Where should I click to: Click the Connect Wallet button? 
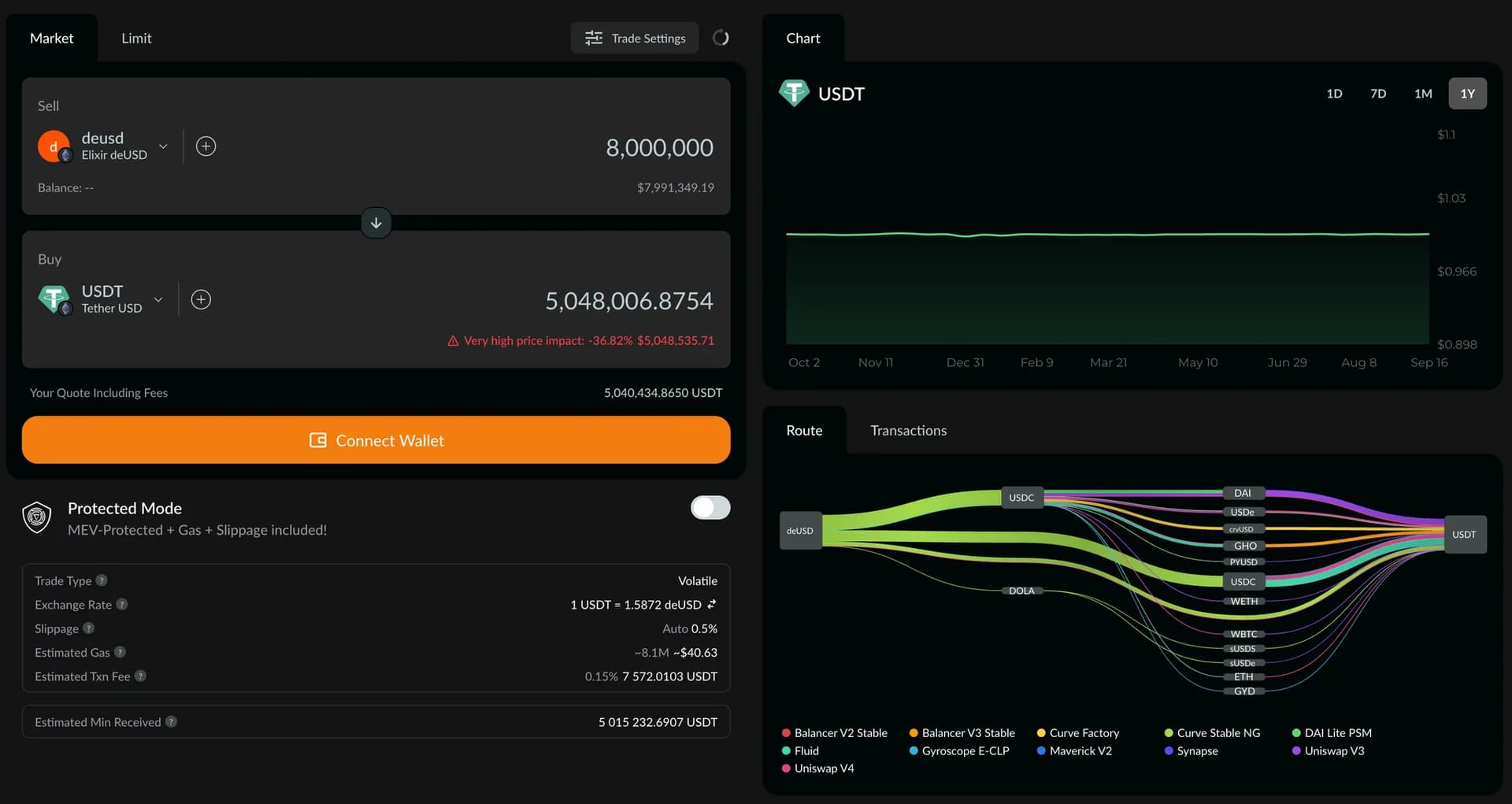coord(376,440)
